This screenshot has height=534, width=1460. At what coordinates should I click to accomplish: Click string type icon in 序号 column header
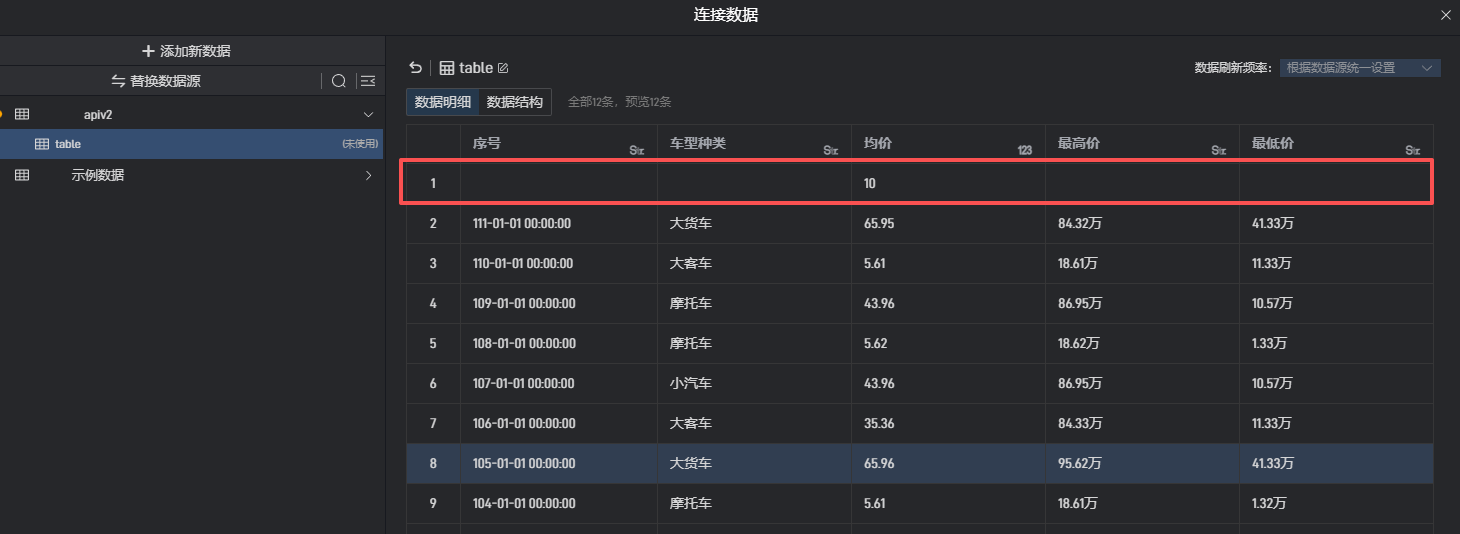coord(636,150)
